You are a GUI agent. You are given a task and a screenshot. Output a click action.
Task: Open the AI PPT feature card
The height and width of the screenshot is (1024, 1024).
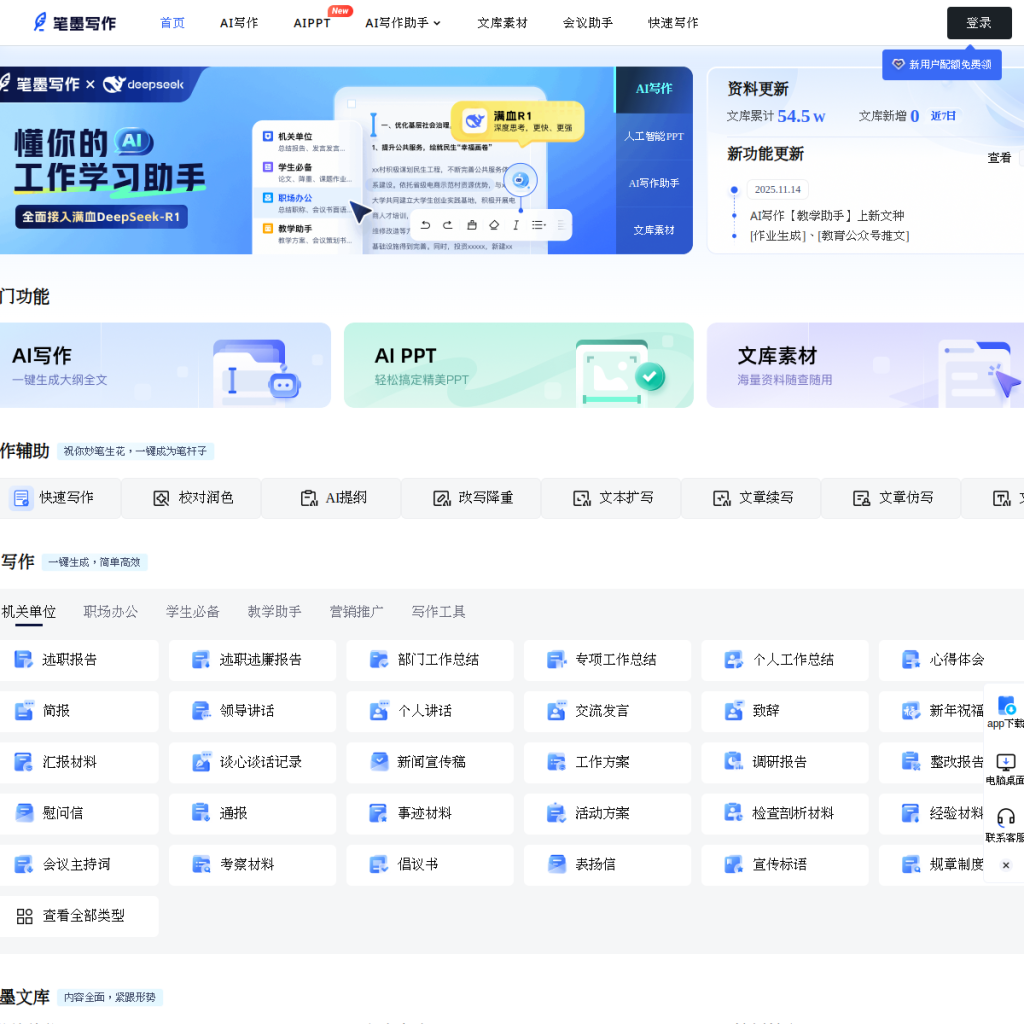519,365
